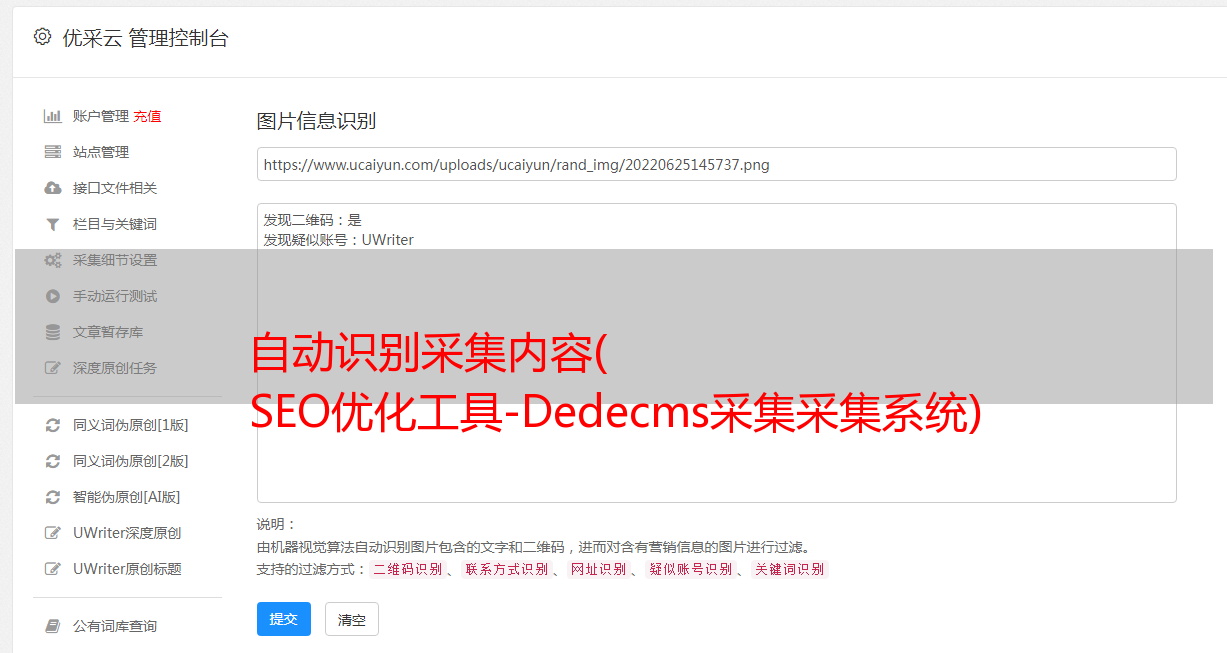Image resolution: width=1227 pixels, height=653 pixels.
Task: Open 接口文件相关 menu item
Action: point(115,188)
